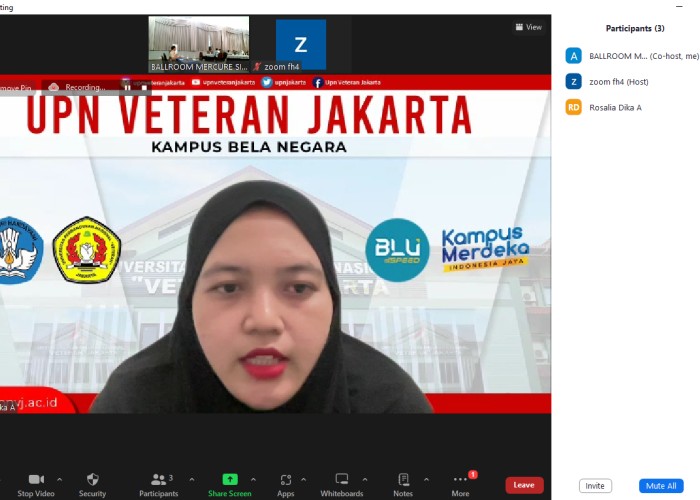The width and height of the screenshot is (700, 500).
Task: Click the Stop Video camera icon
Action: [36, 479]
